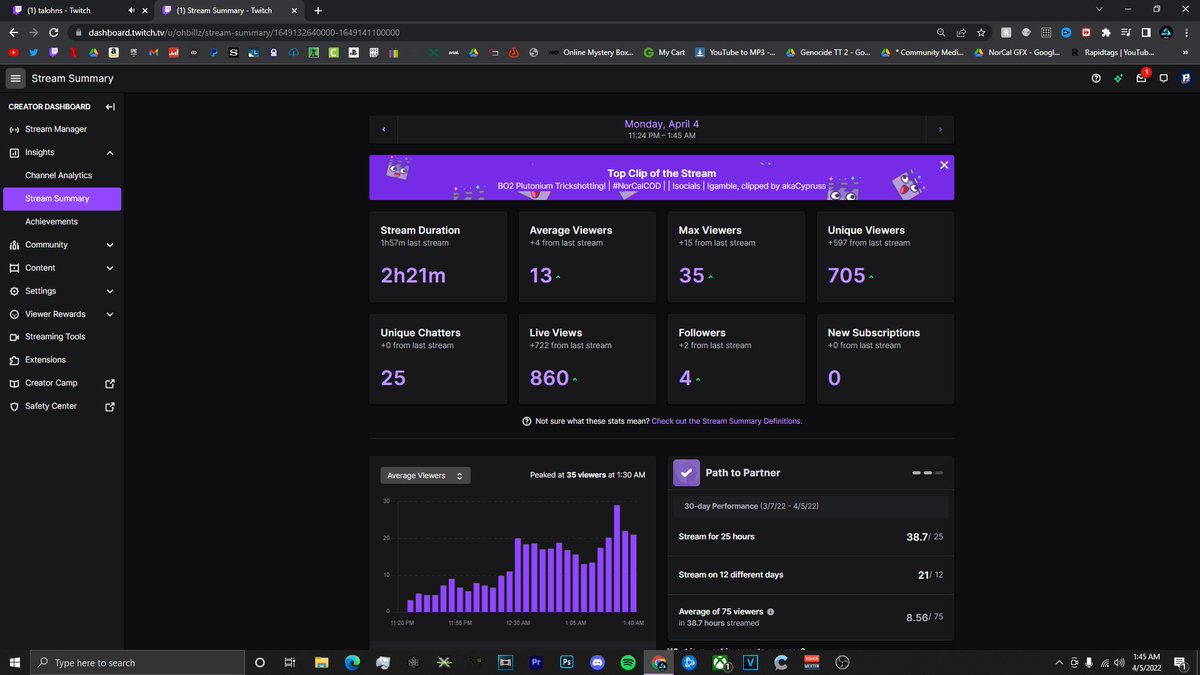Open the Chrome zoom magnifier icon
1200x675 pixels.
pos(942,31)
